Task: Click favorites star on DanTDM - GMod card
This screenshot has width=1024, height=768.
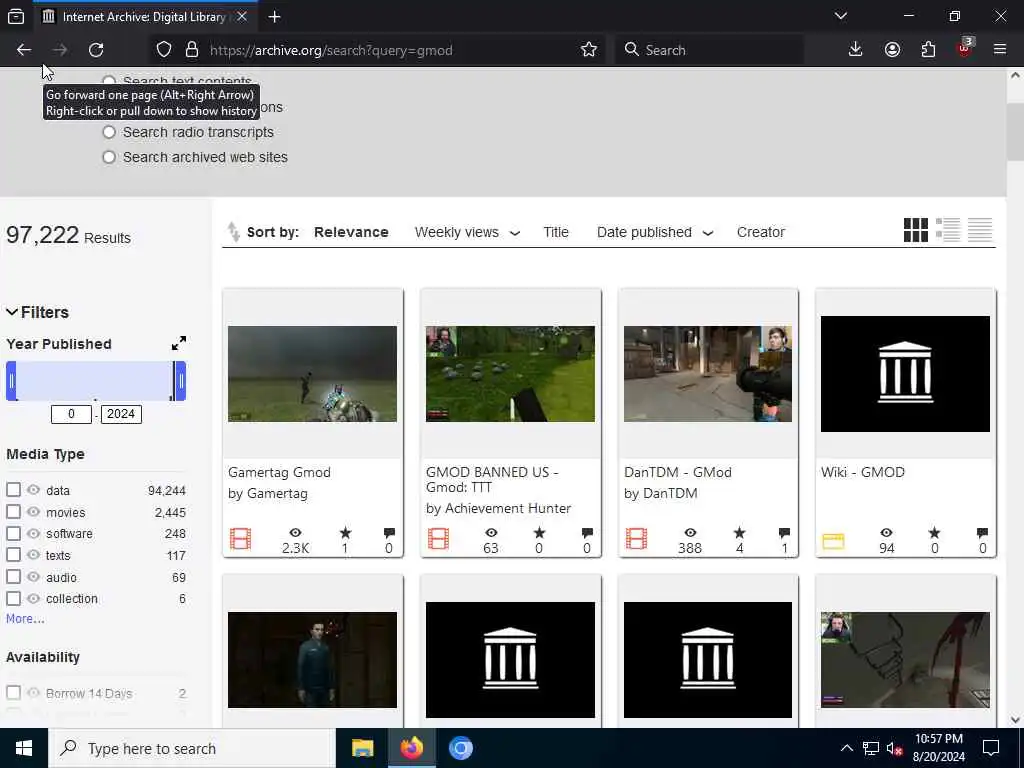Action: click(739, 533)
